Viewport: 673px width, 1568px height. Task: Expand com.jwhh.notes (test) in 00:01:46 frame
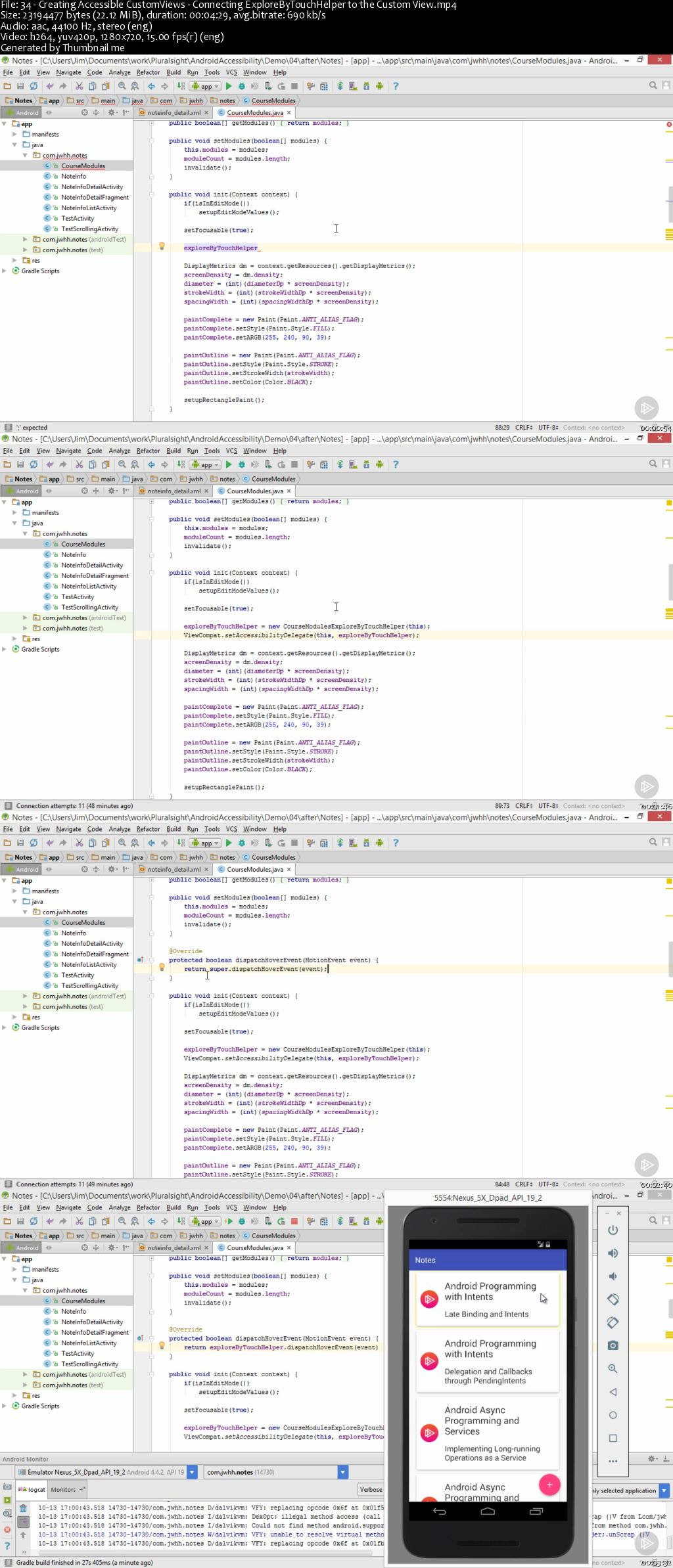coord(26,628)
